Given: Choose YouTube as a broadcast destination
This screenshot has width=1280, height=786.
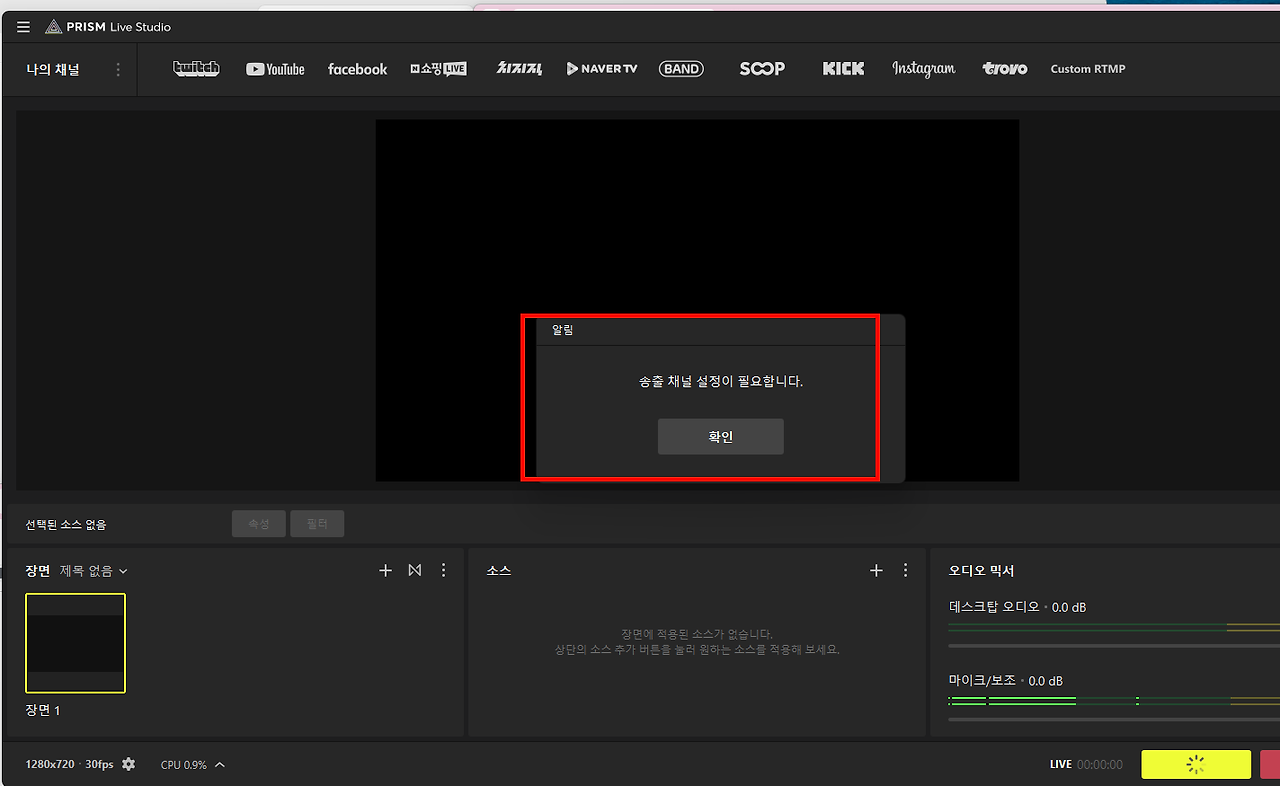Looking at the screenshot, I should coord(275,68).
